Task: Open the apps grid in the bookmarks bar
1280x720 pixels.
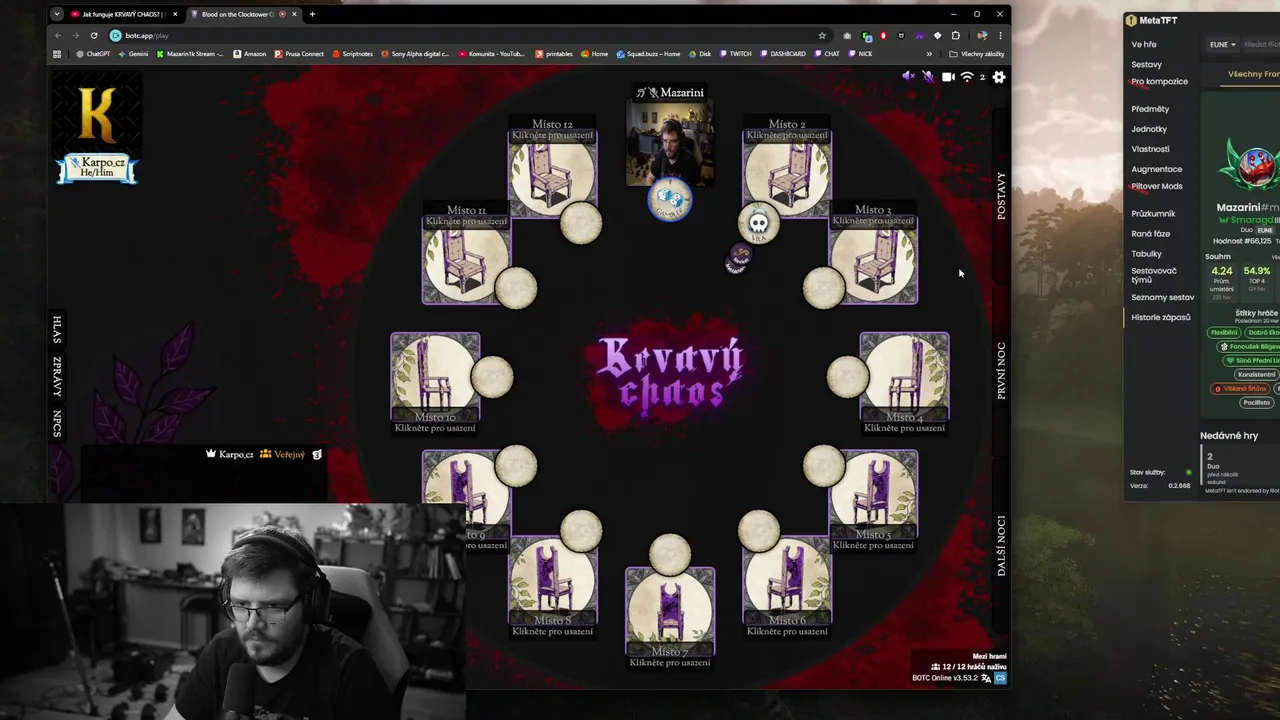Action: tap(57, 54)
